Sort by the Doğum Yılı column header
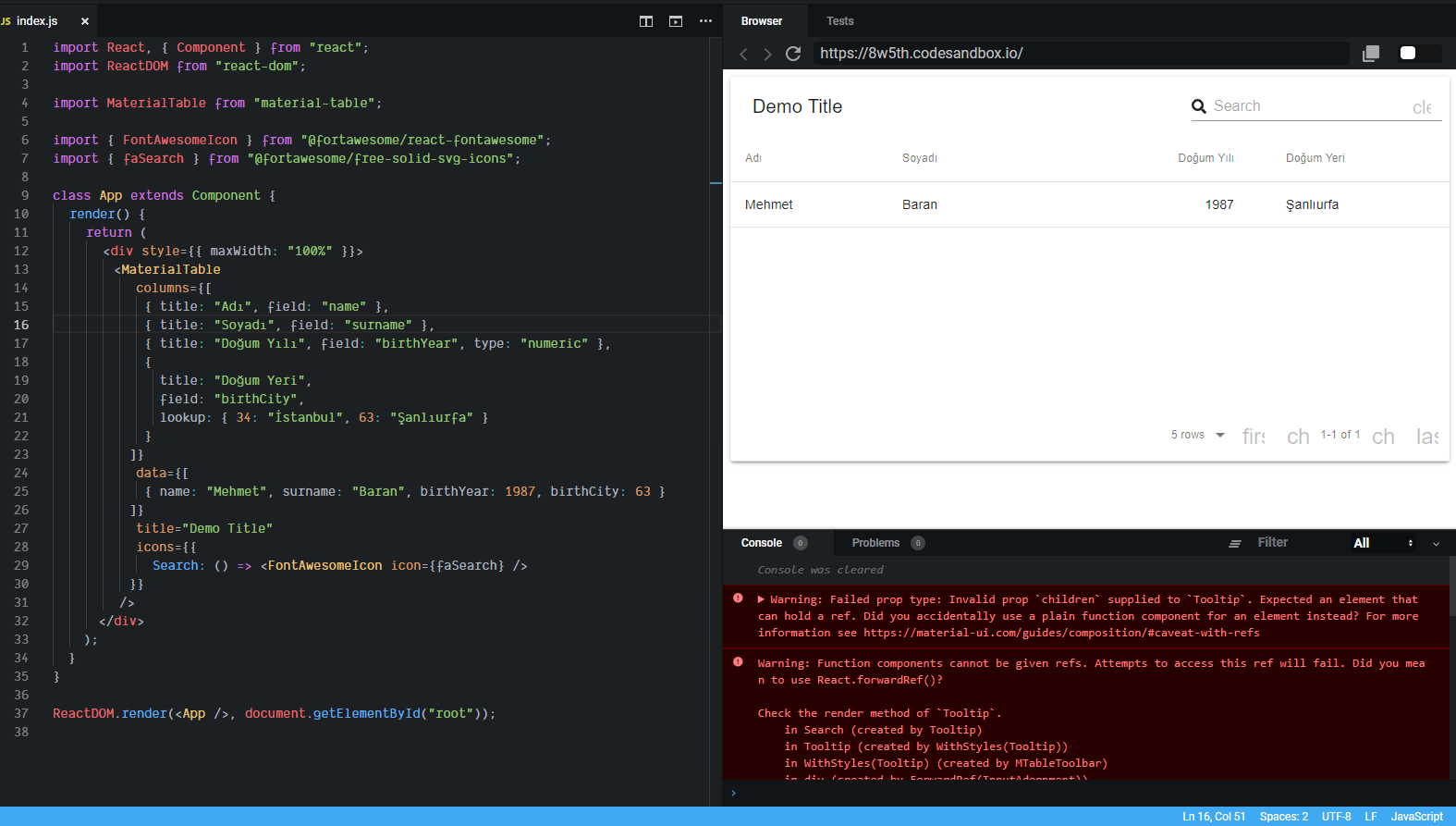 tap(1205, 158)
